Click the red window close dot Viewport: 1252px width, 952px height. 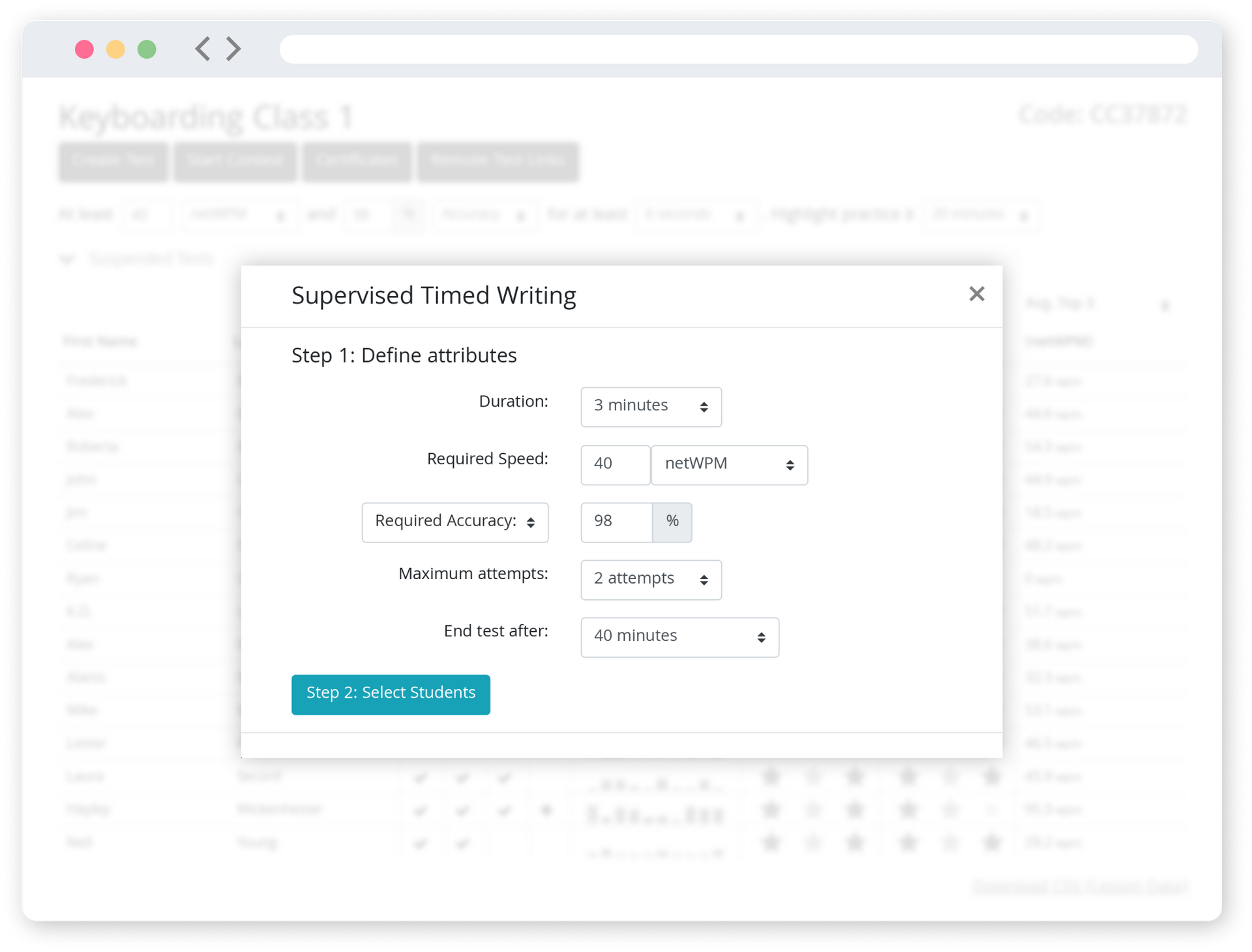(x=84, y=49)
